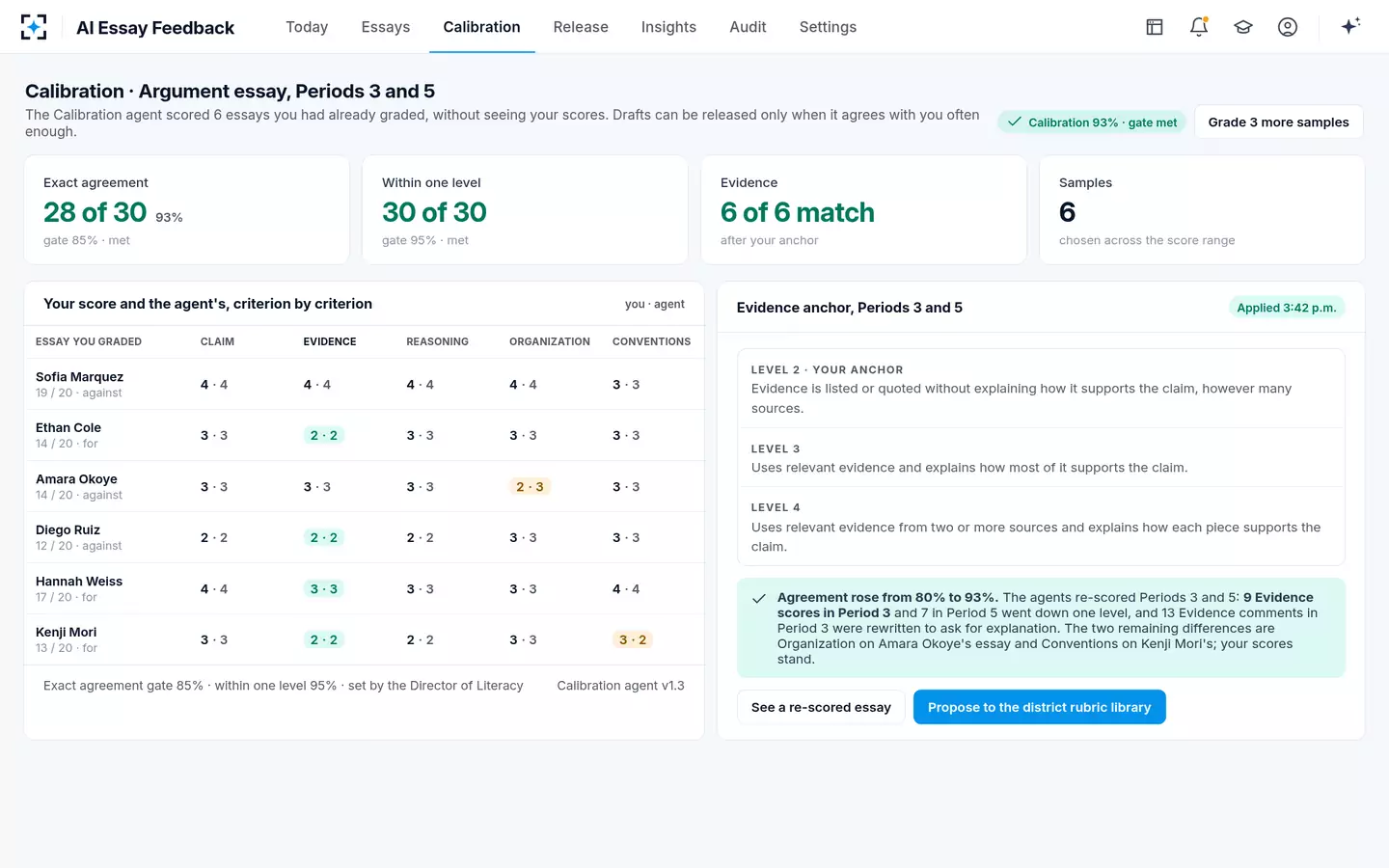Click Hannah Weiss in the essay list
Viewport: 1389px width, 868px height.
[79, 582]
